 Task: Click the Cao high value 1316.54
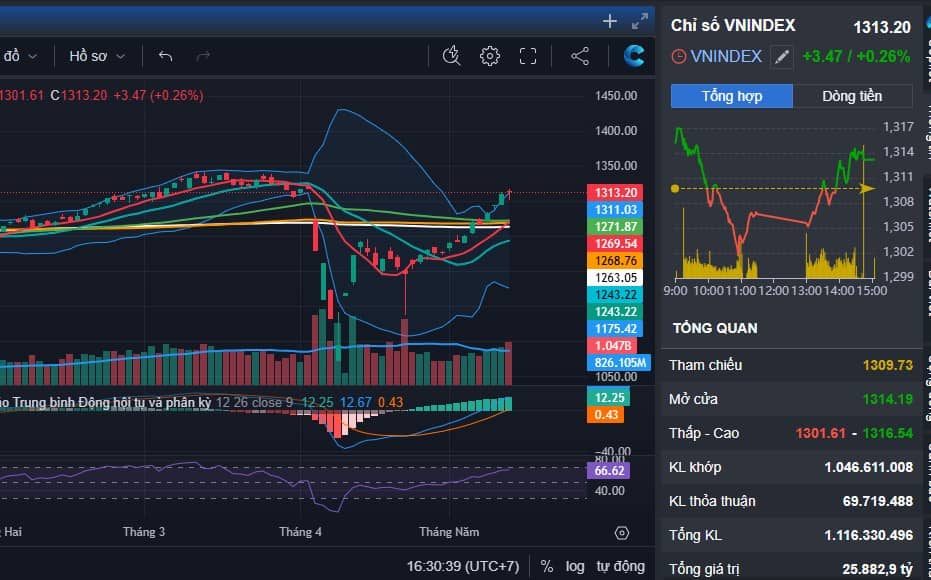887,433
